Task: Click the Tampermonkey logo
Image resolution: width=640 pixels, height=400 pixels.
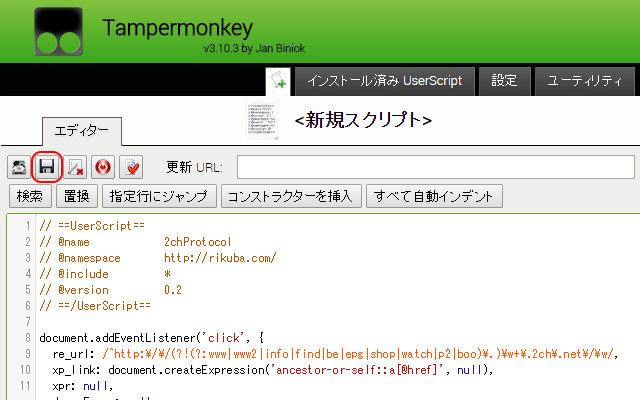Action: coord(62,32)
